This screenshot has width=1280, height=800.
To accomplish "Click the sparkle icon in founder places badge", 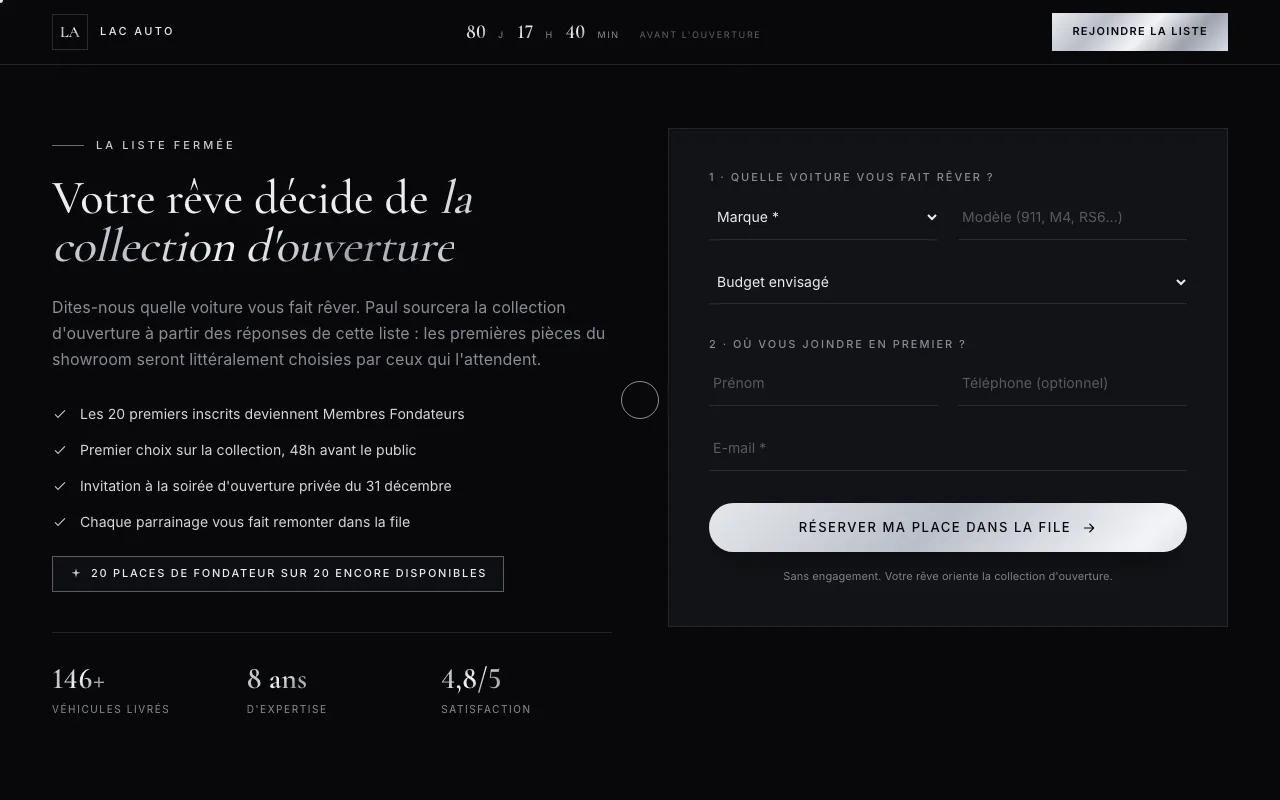I will [76, 574].
